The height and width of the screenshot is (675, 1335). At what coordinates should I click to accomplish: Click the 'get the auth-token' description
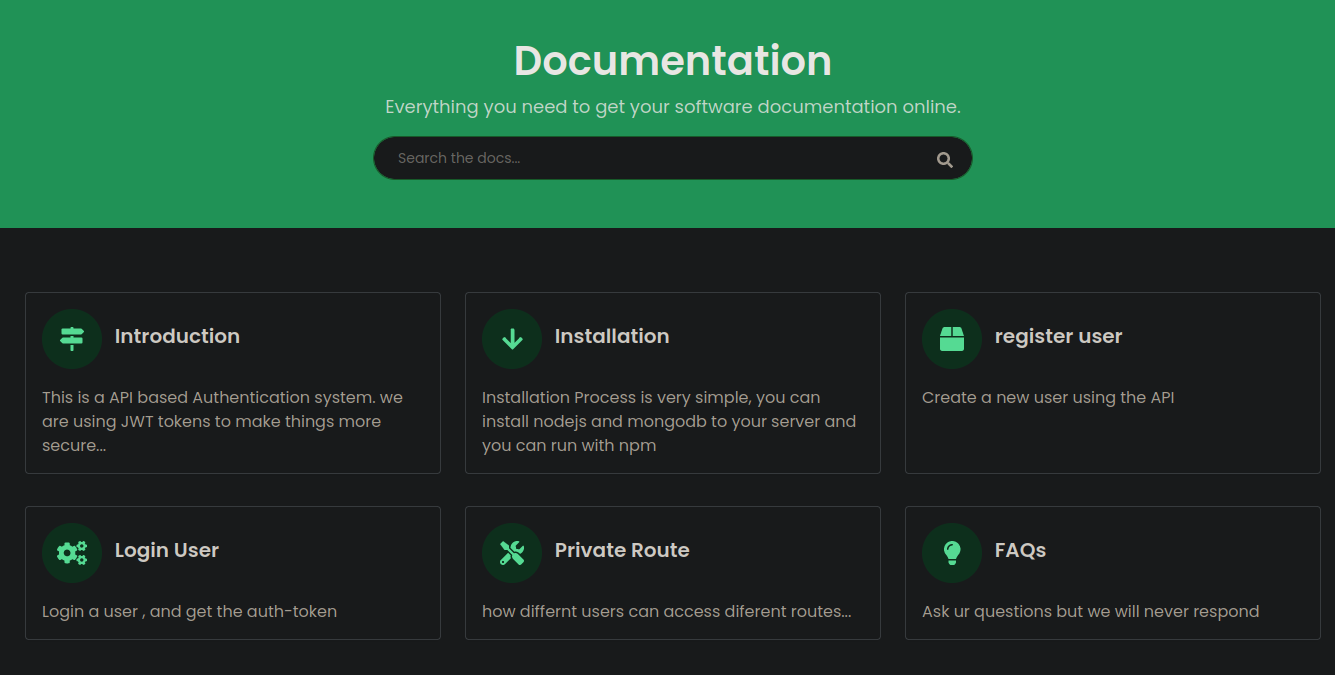[x=189, y=612]
